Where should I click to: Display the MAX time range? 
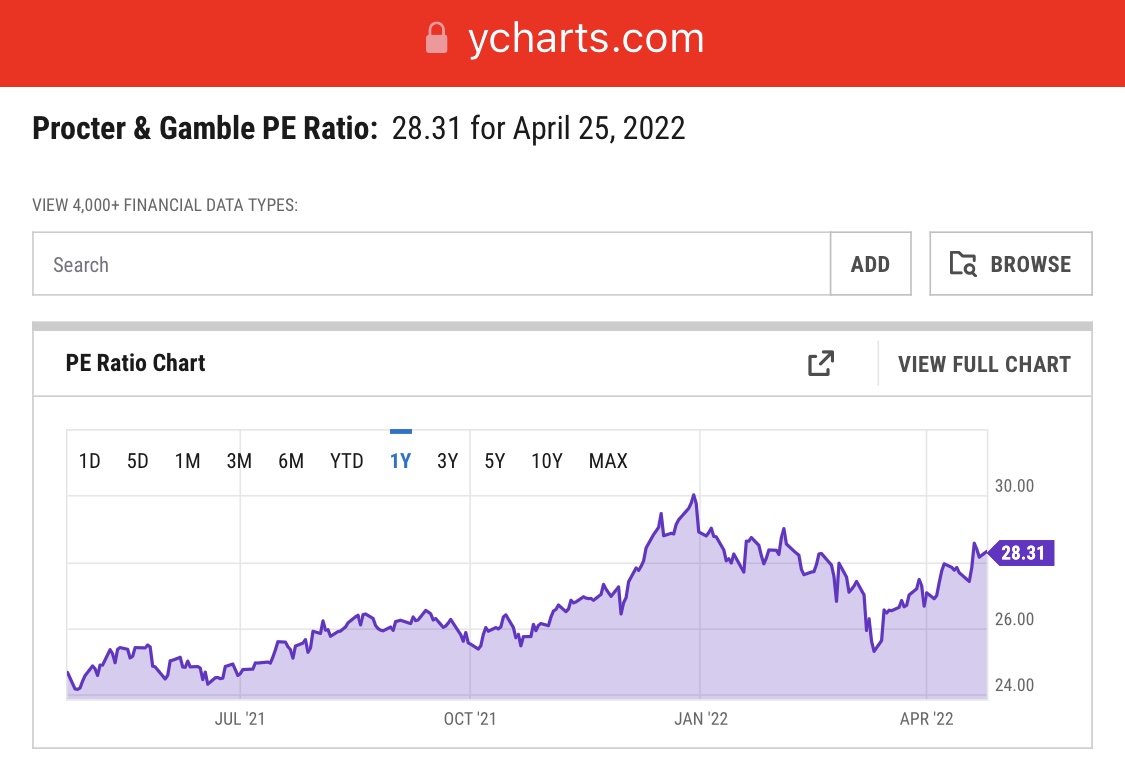point(608,461)
